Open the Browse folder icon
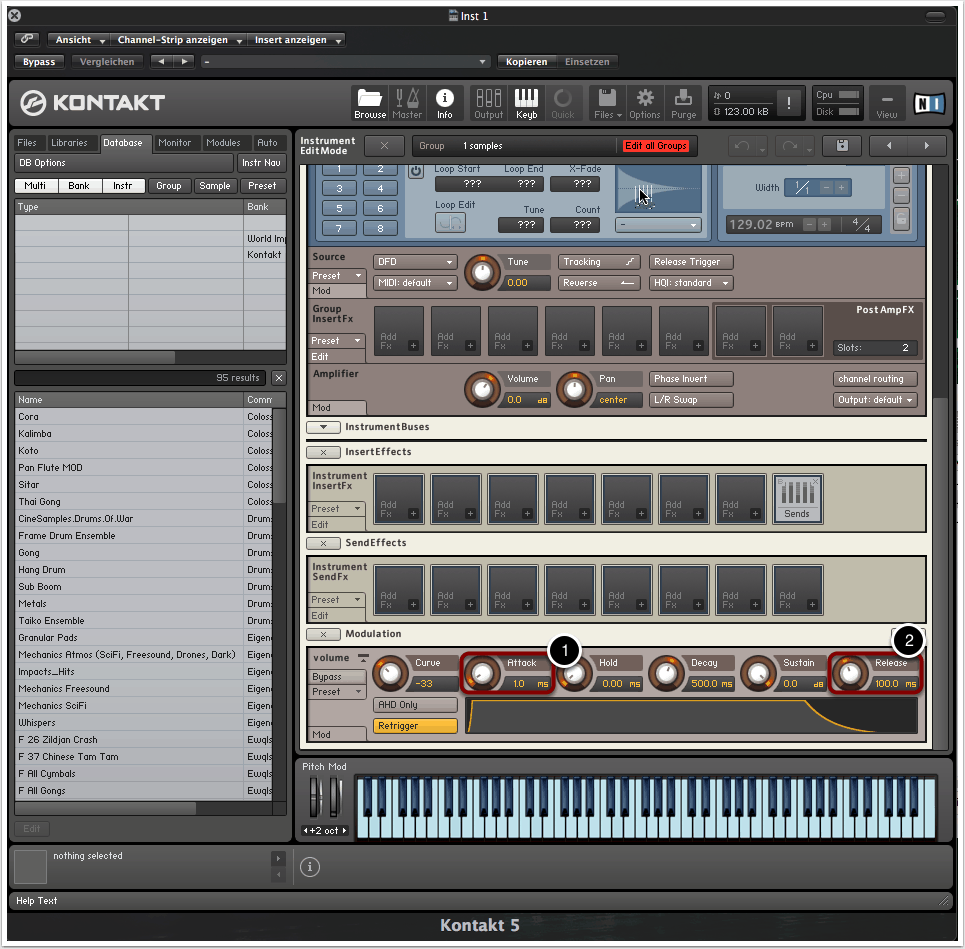This screenshot has width=965, height=949. 370,102
